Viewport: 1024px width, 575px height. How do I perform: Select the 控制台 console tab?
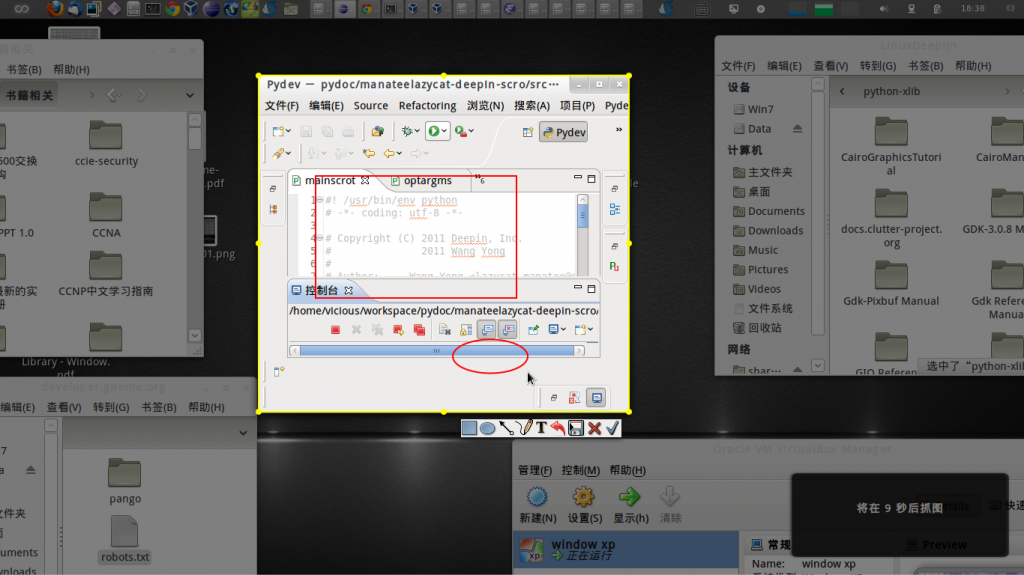click(x=321, y=290)
